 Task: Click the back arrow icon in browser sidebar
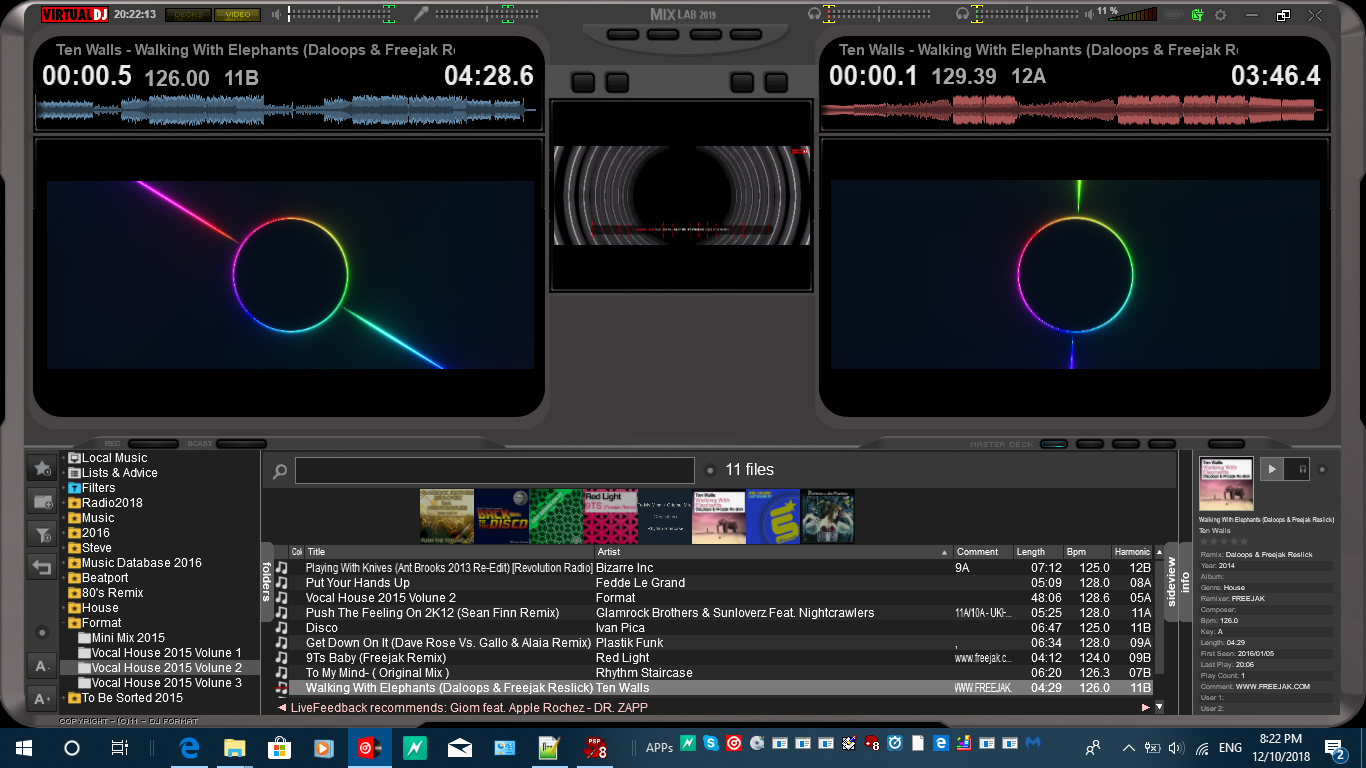tap(42, 568)
